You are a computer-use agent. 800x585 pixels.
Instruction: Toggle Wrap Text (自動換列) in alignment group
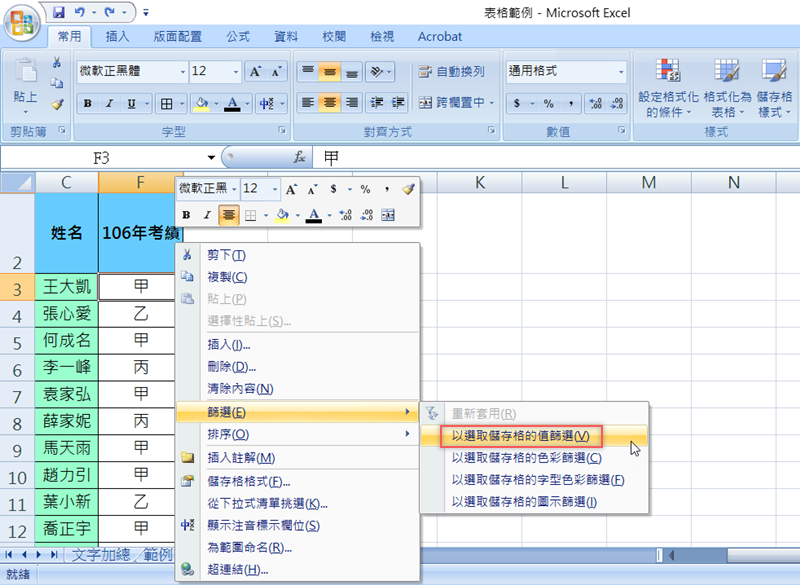451,72
